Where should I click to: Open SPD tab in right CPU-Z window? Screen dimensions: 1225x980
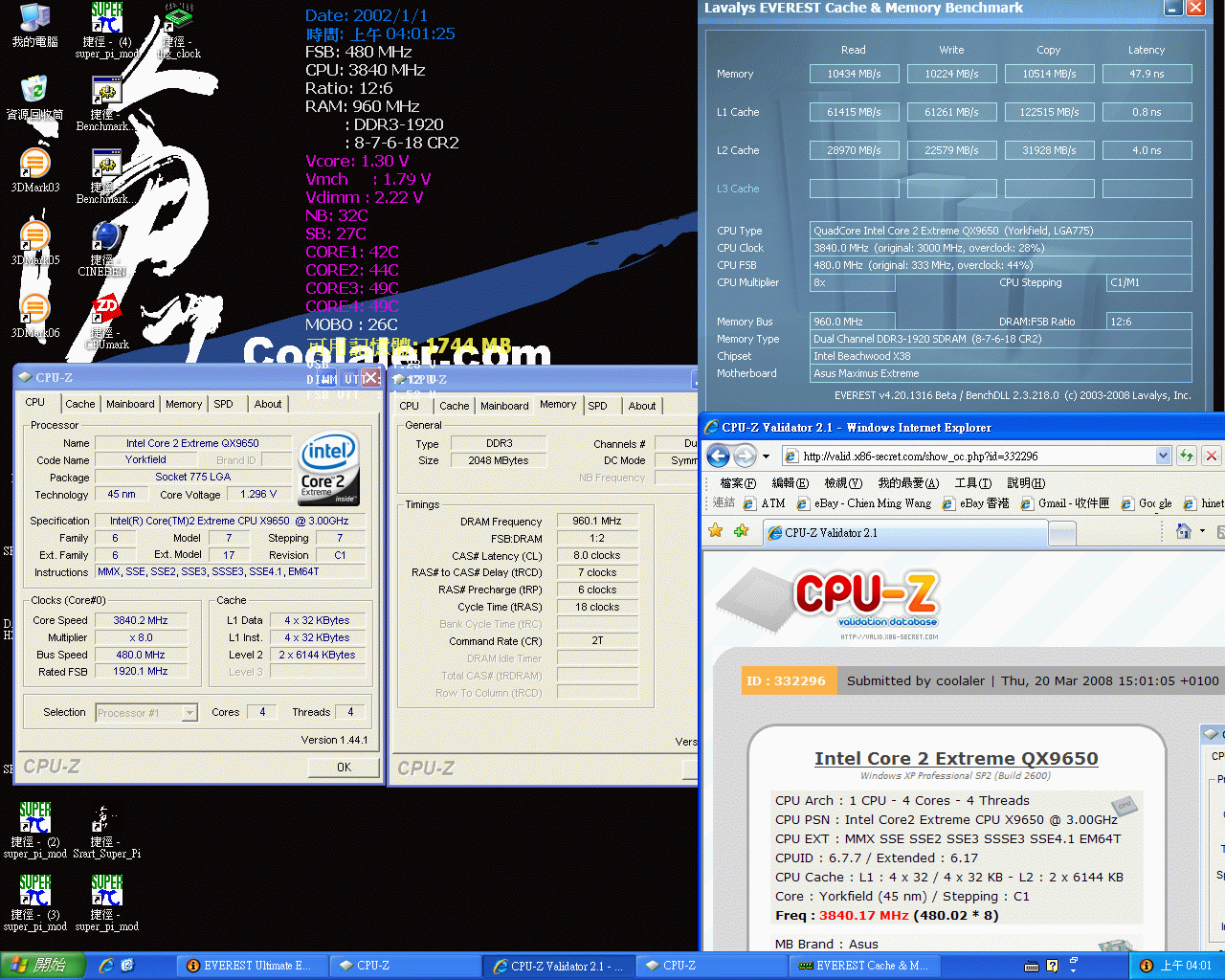[x=597, y=406]
